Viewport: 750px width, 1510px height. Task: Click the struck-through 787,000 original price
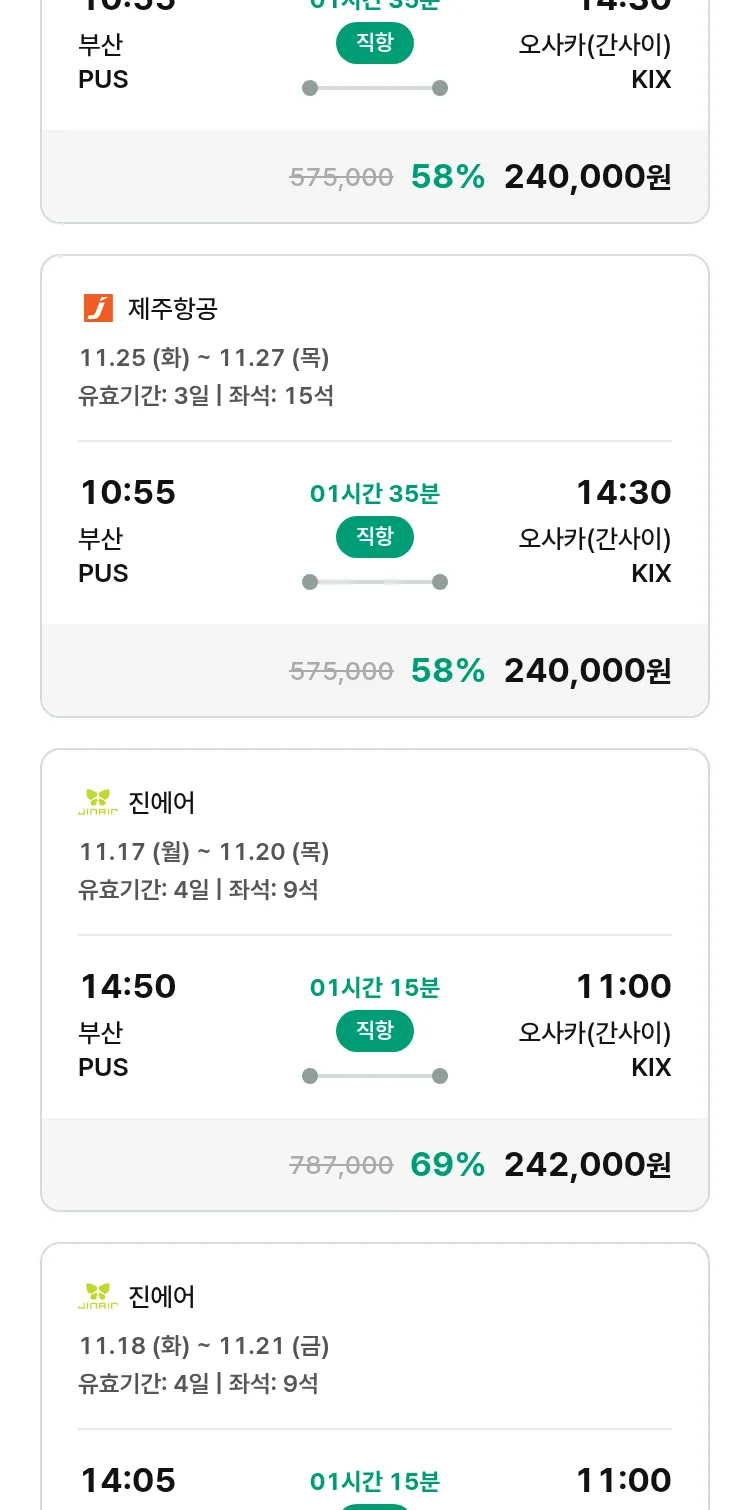[341, 1165]
